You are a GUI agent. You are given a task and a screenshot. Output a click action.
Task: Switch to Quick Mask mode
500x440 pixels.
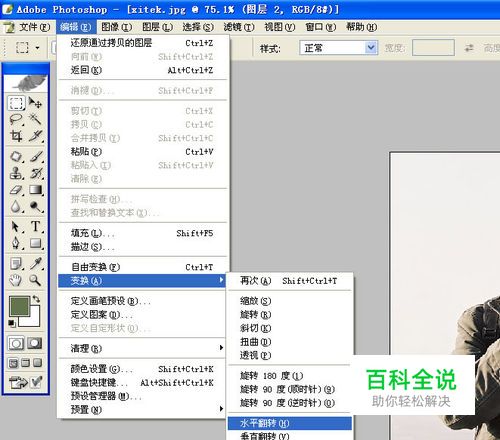35,343
